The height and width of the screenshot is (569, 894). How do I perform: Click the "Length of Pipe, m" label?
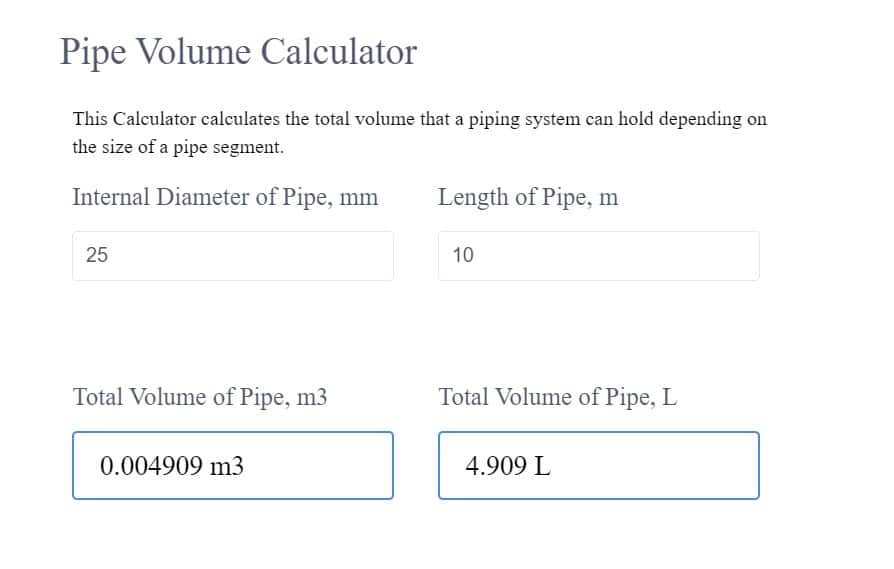point(528,197)
